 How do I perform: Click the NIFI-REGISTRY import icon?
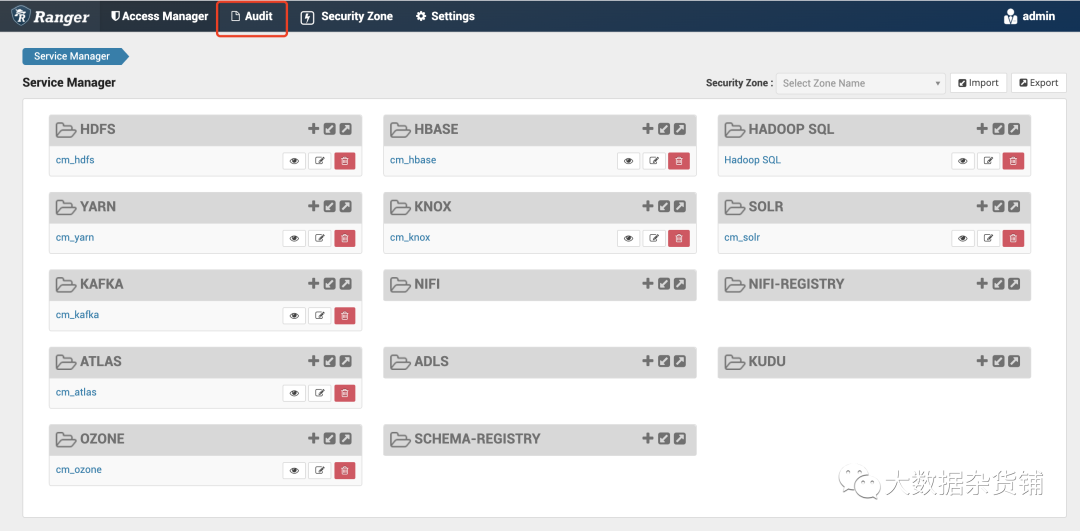pos(999,284)
